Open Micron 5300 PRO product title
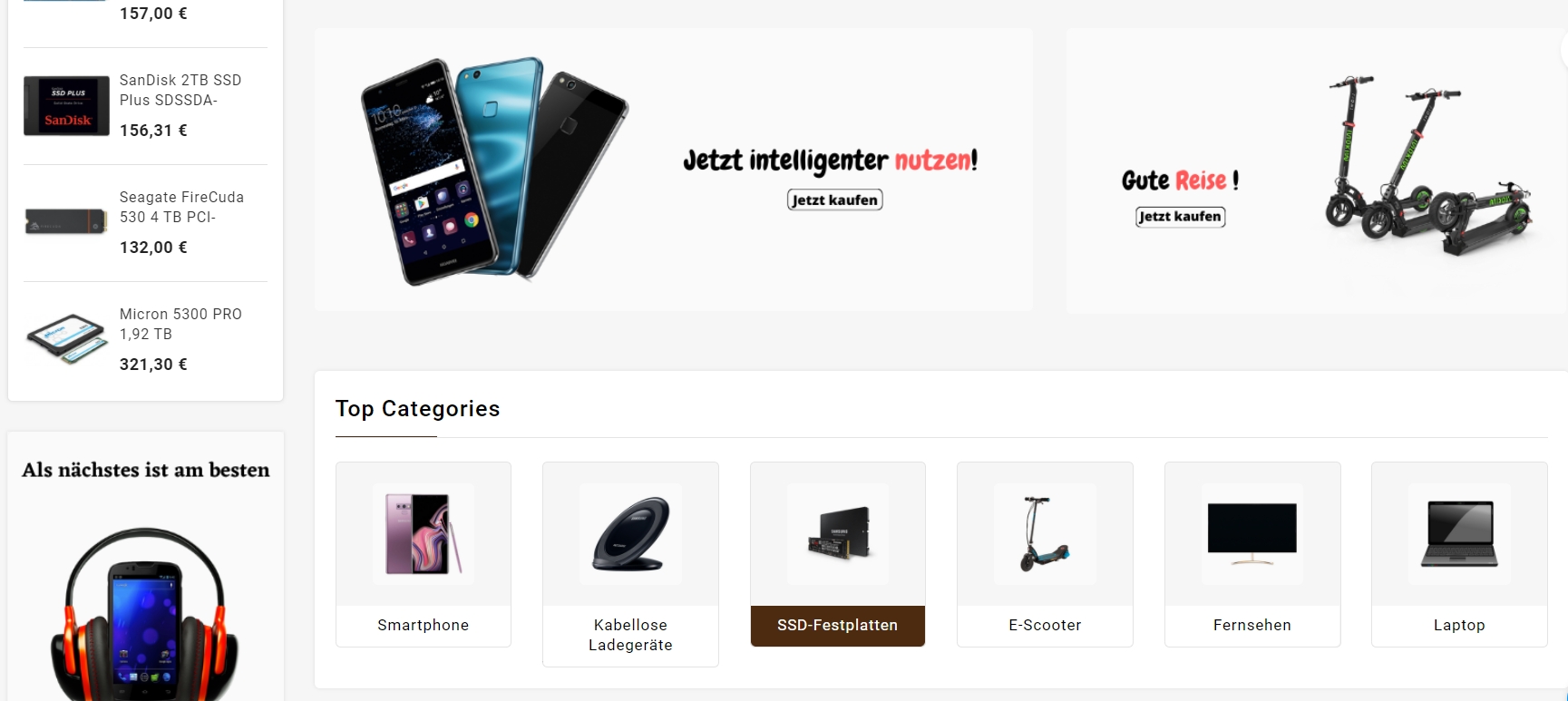 [x=180, y=324]
